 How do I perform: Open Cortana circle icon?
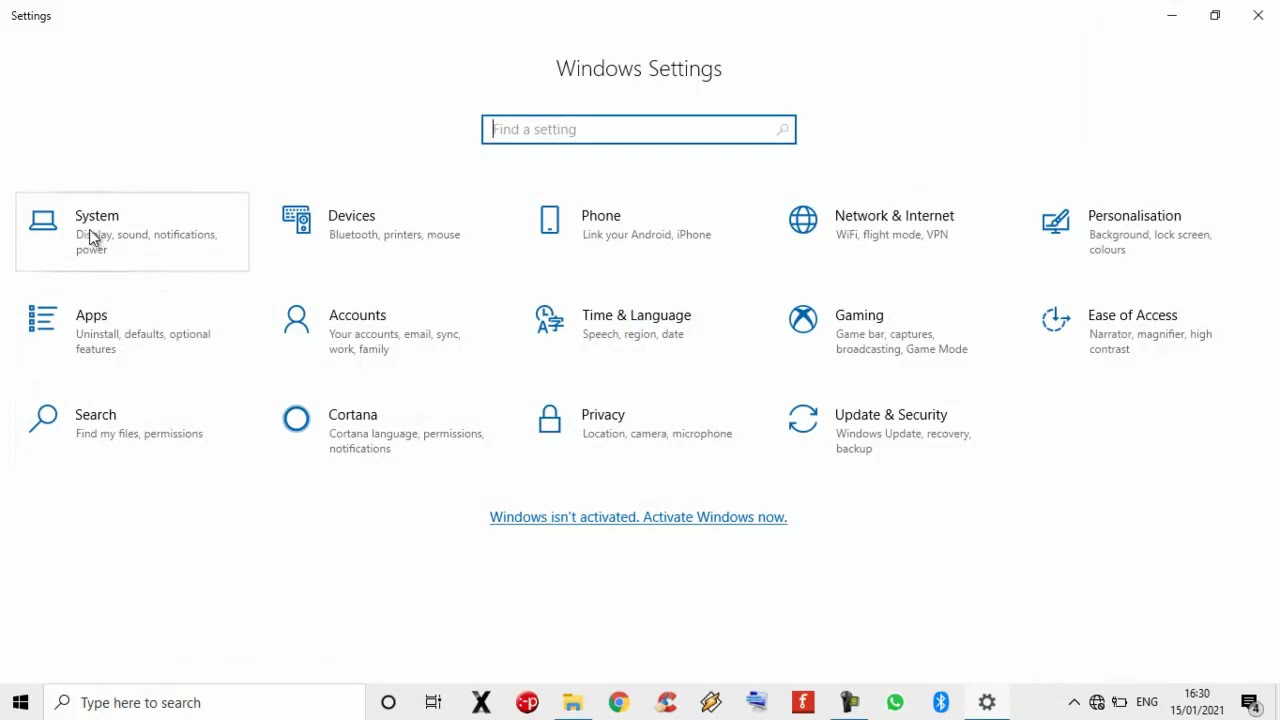point(296,418)
